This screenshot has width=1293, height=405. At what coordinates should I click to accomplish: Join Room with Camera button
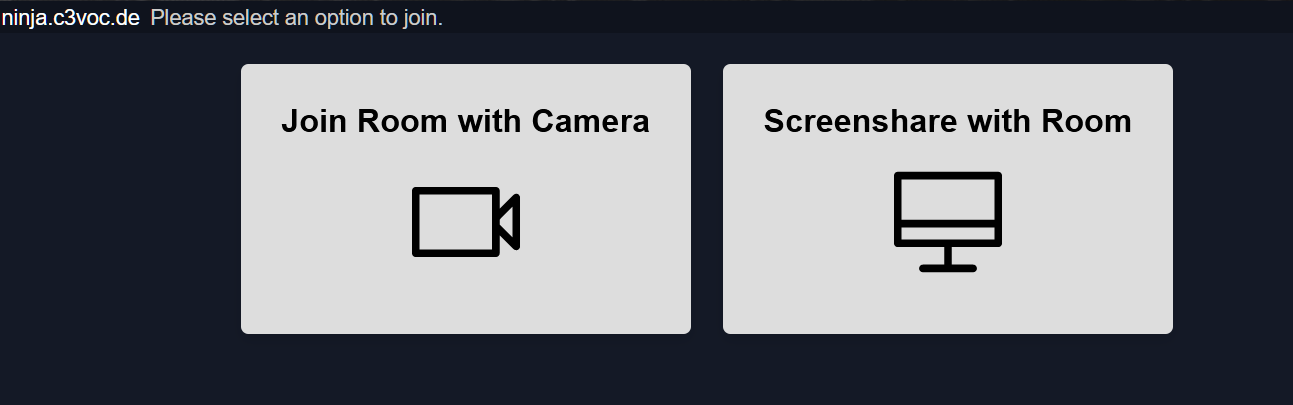tap(466, 199)
